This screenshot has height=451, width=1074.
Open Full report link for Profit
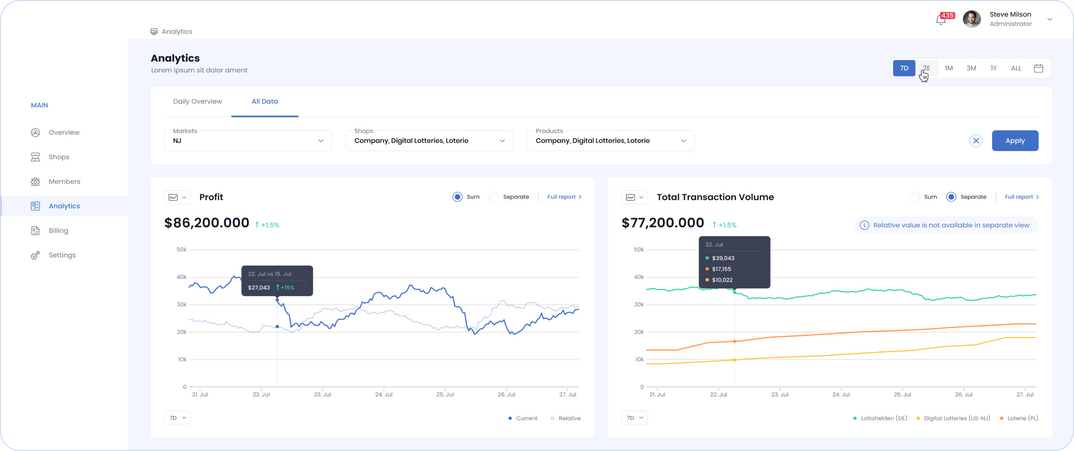(564, 197)
